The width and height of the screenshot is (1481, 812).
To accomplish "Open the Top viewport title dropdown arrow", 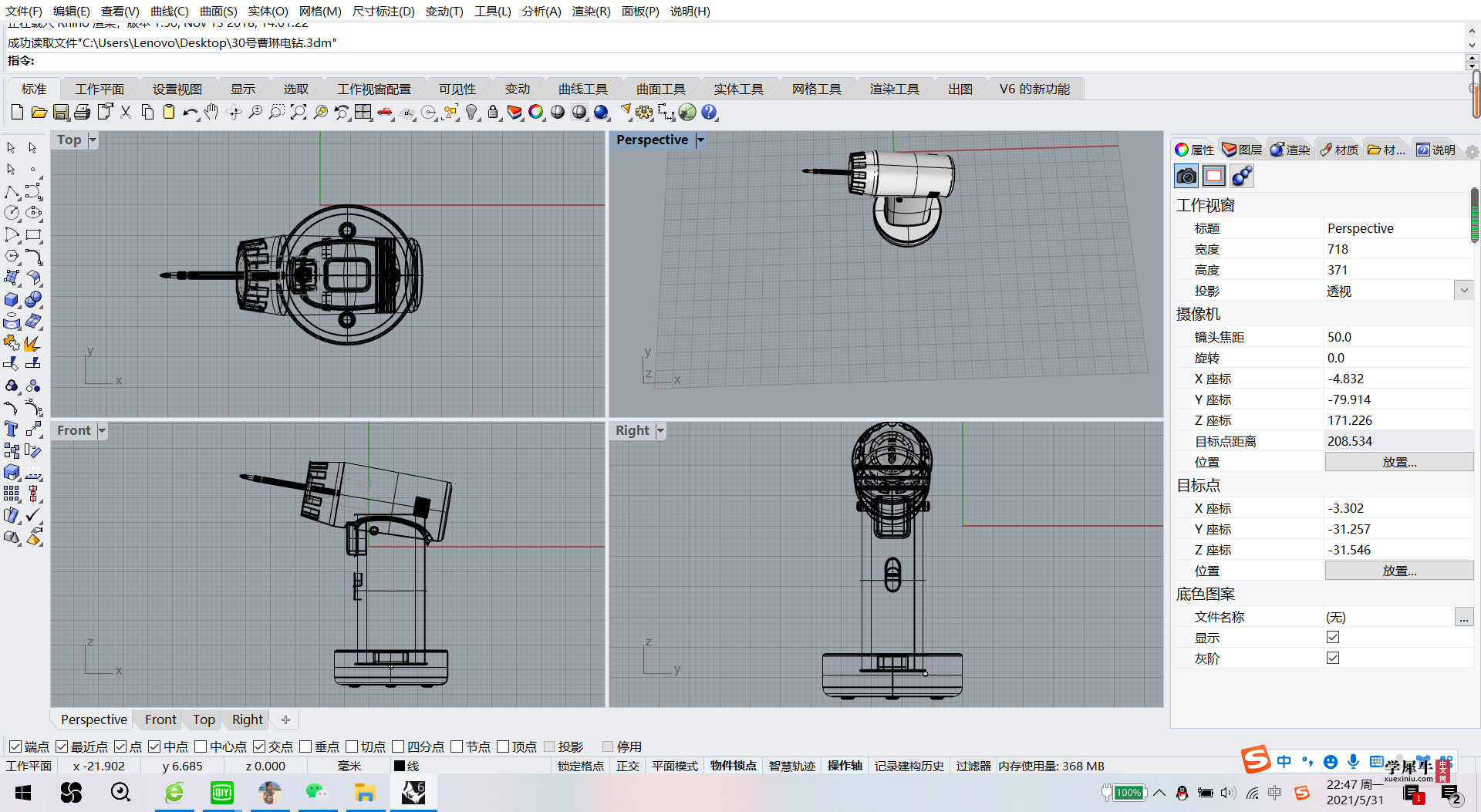I will pyautogui.click(x=93, y=140).
